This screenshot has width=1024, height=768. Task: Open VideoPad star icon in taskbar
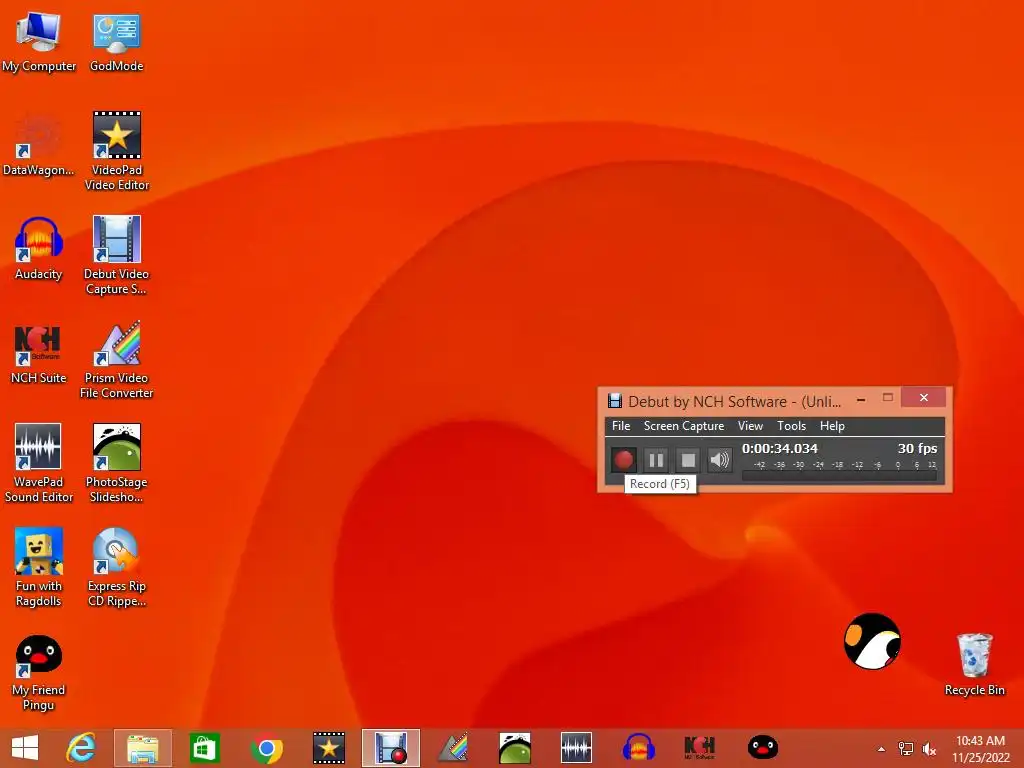[x=328, y=748]
